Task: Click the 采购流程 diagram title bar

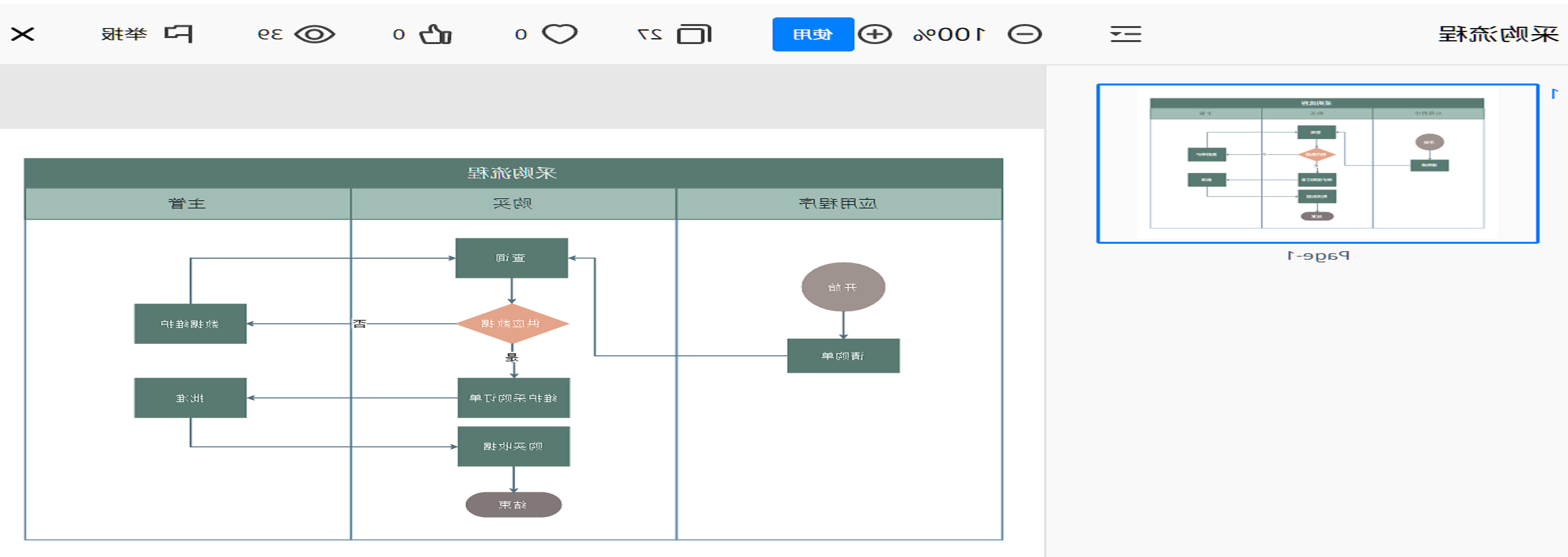Action: pos(513,173)
